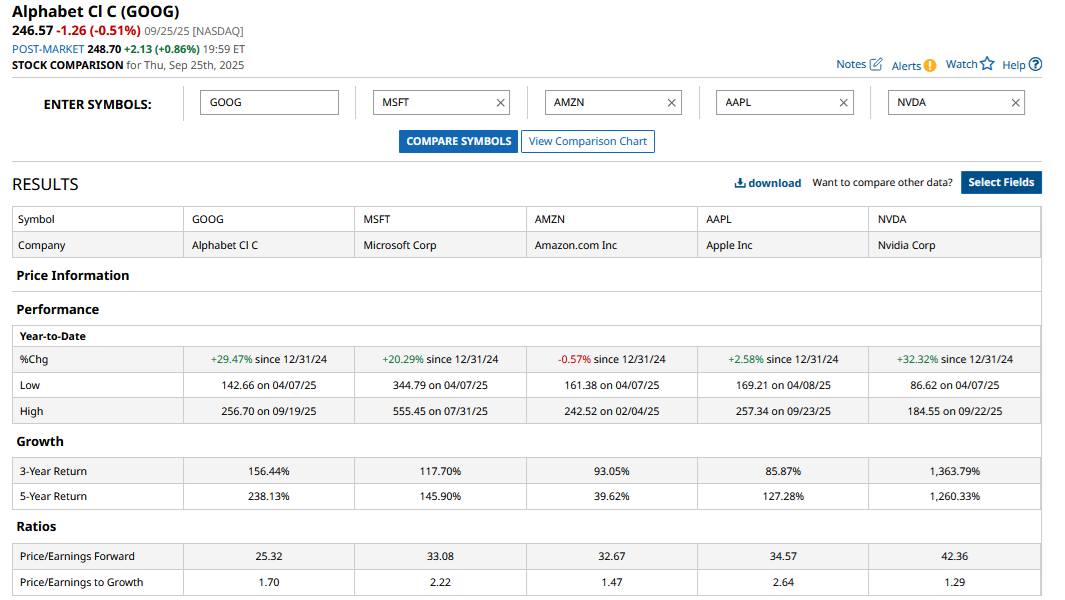Select the Nvidia Corp company cell
This screenshot has width=1065, height=600.
(955, 245)
